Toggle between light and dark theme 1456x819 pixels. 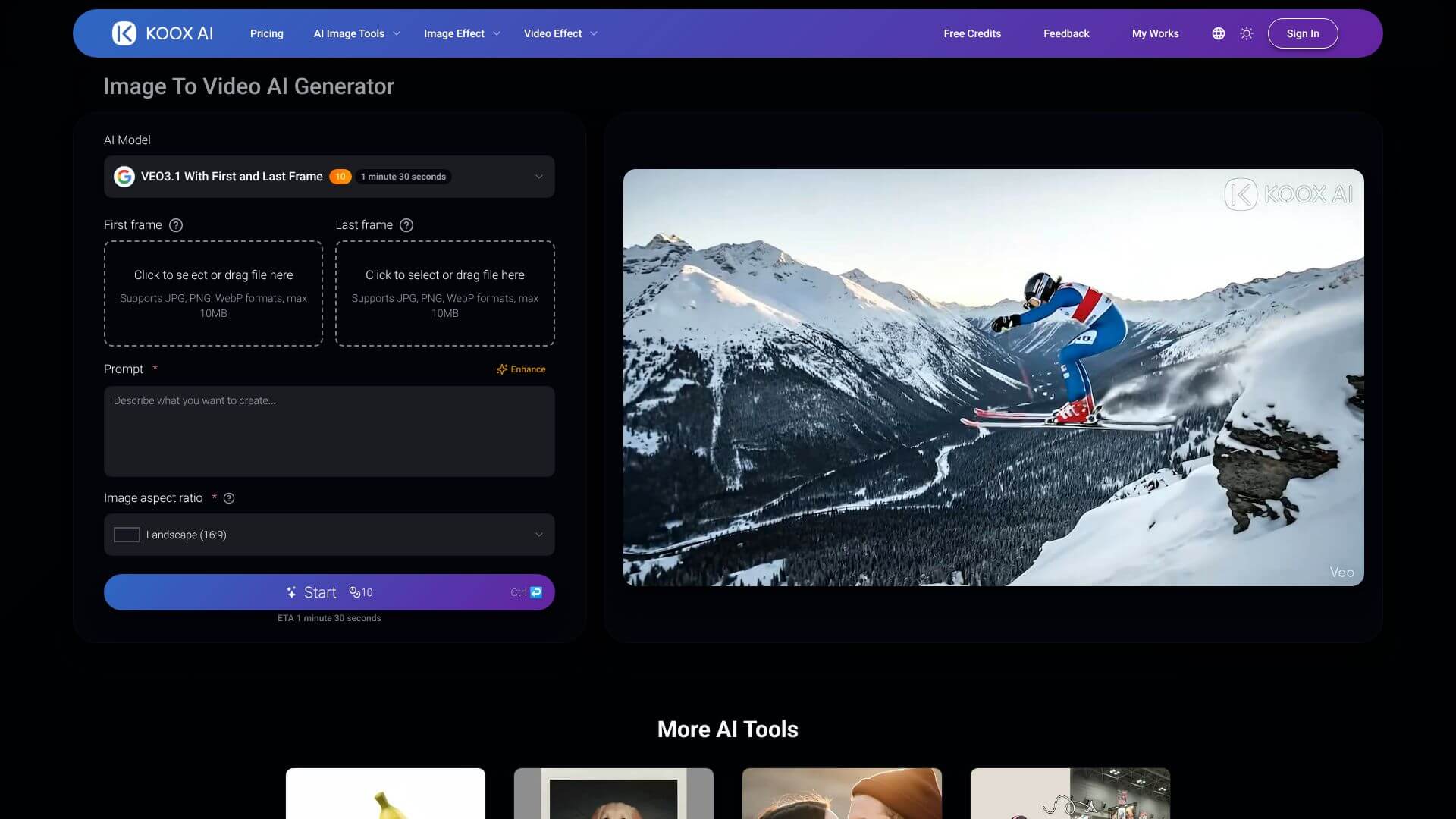click(x=1246, y=33)
